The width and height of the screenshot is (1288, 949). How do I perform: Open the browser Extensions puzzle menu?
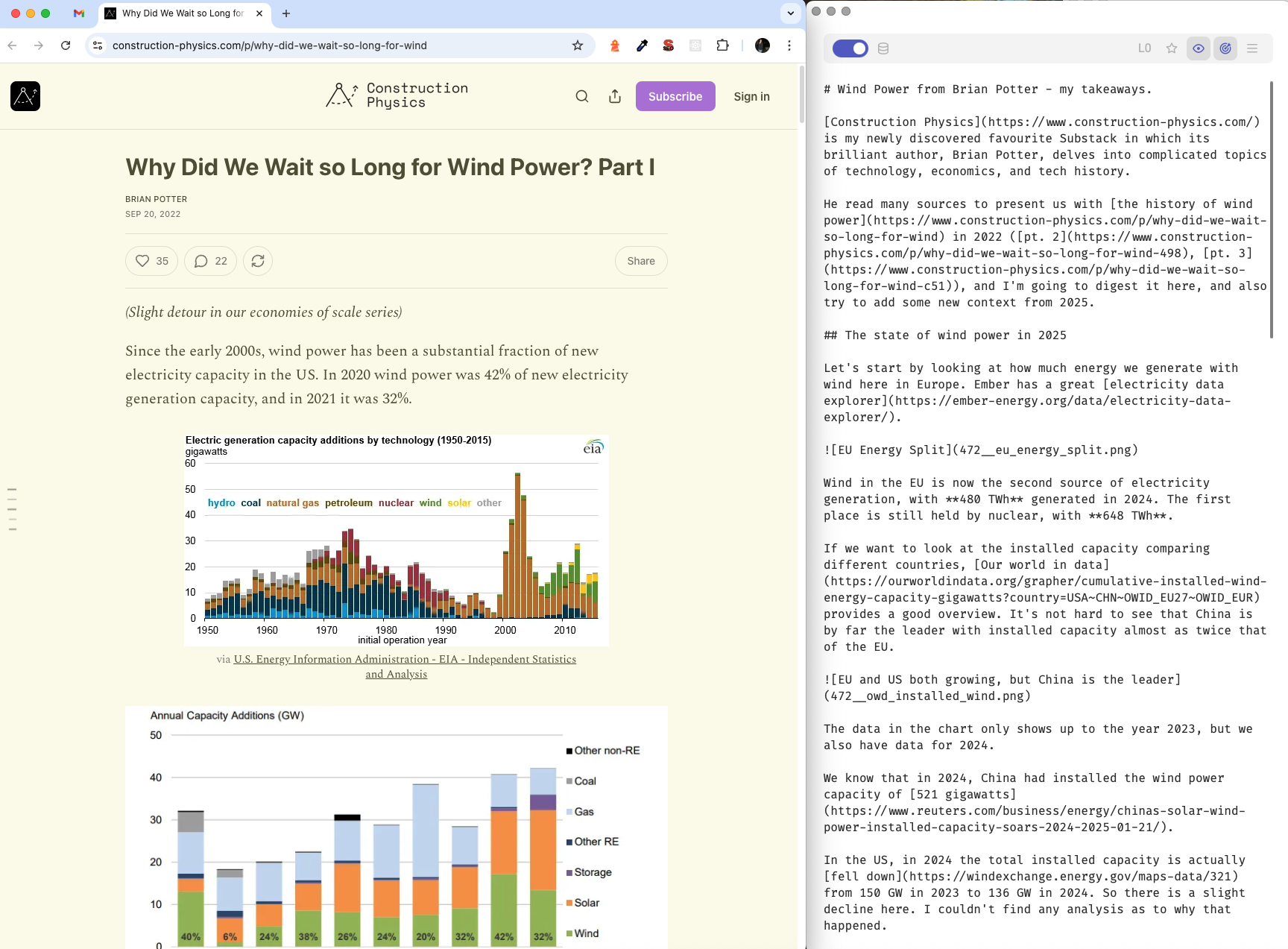[722, 45]
